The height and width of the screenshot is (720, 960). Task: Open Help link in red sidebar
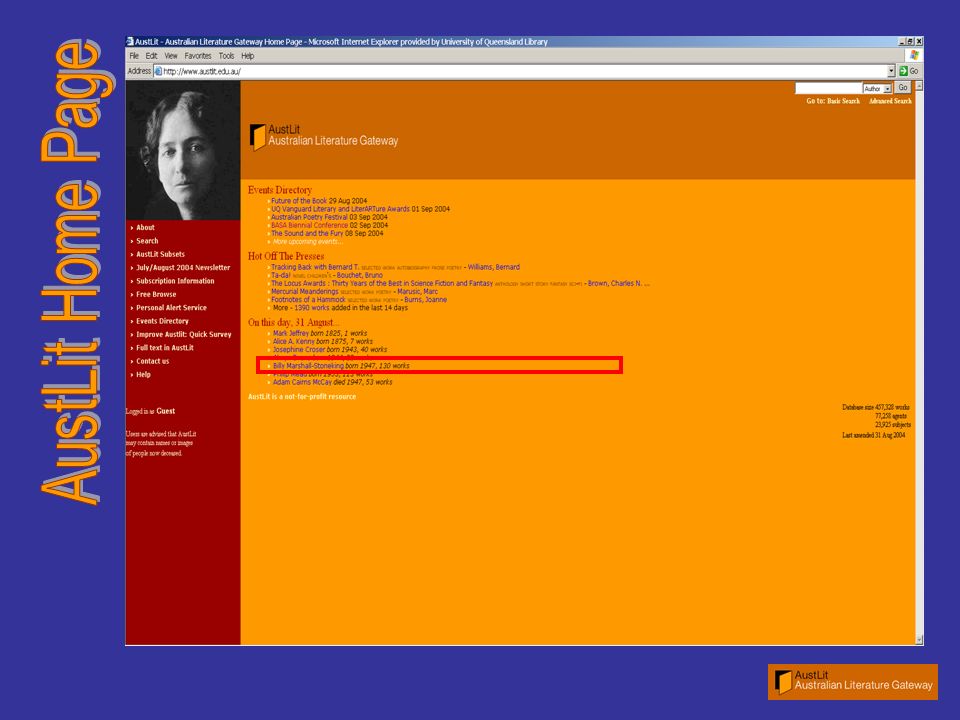pos(143,375)
